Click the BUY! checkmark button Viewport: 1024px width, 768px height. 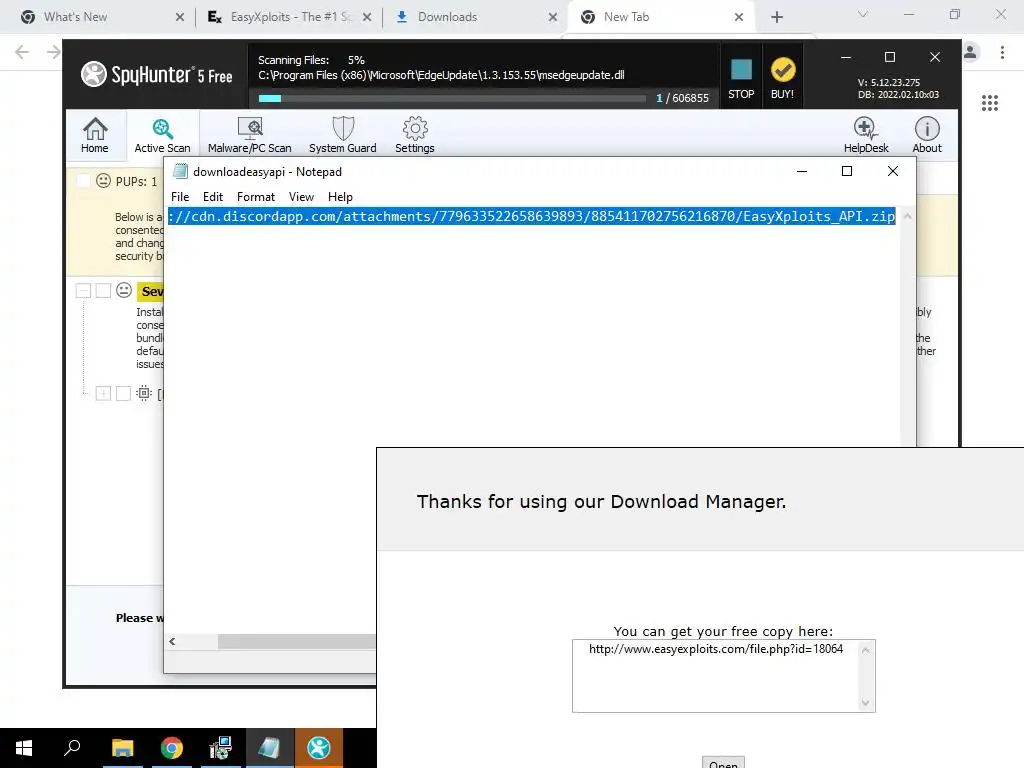click(x=782, y=78)
